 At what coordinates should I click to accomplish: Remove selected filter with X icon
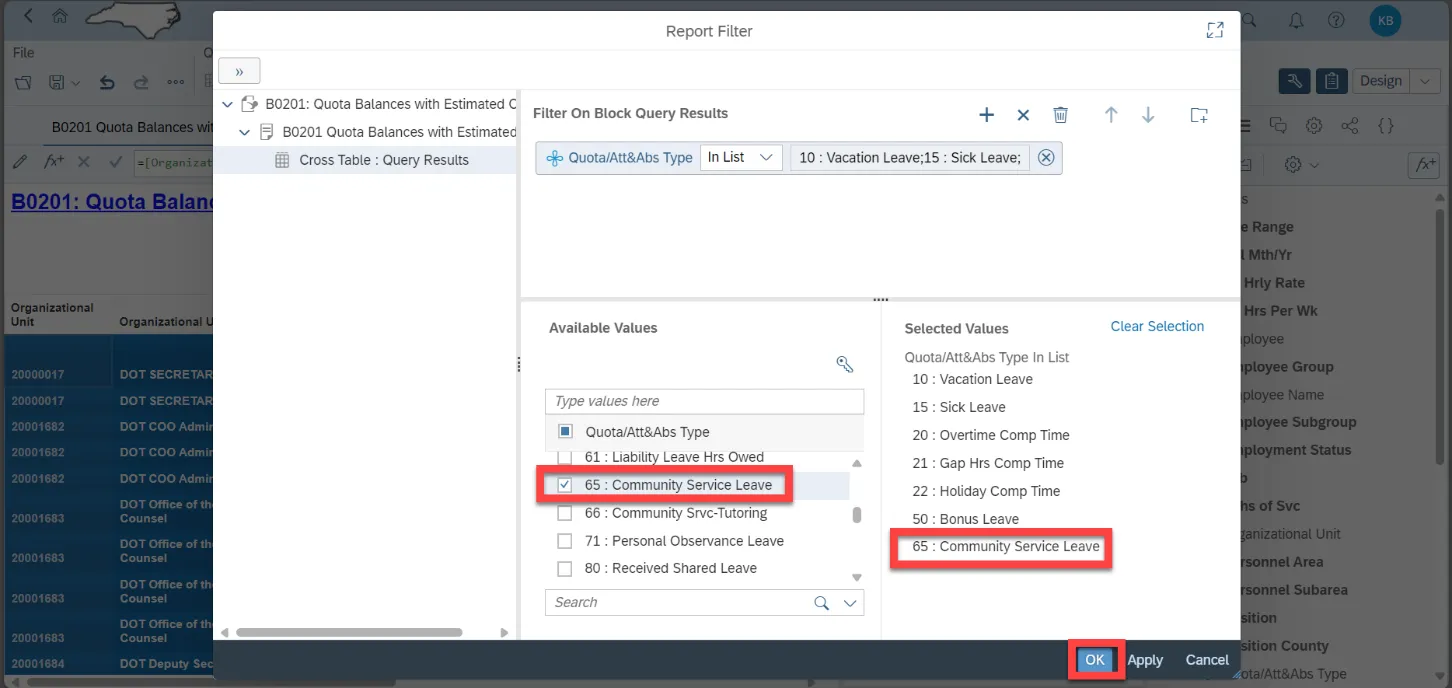click(1023, 115)
